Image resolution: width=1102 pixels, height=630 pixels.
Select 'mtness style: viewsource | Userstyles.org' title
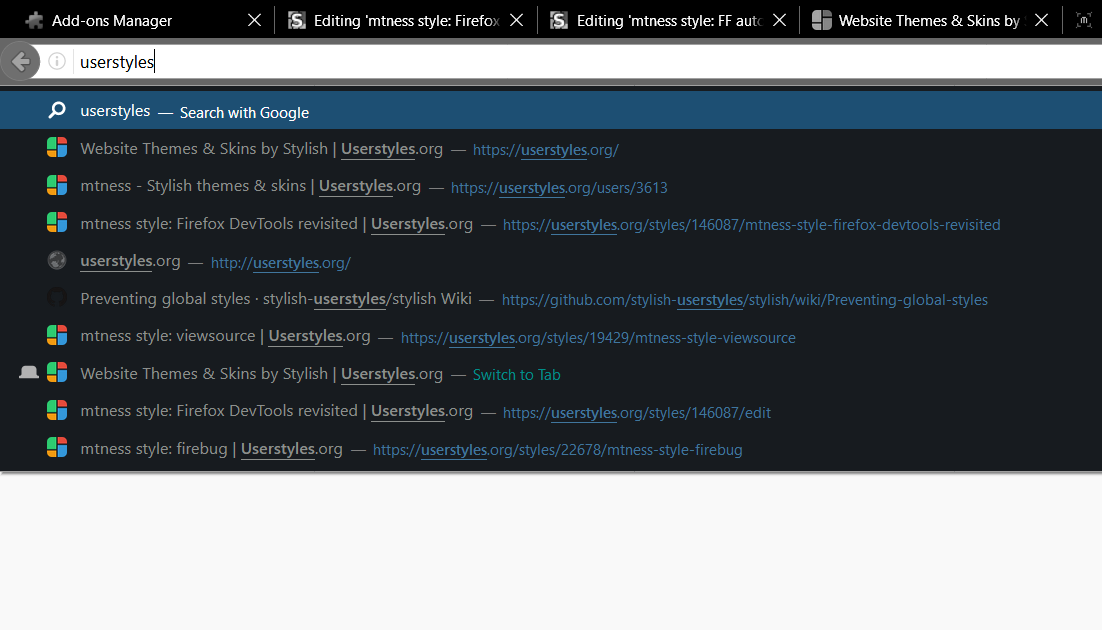(x=225, y=336)
